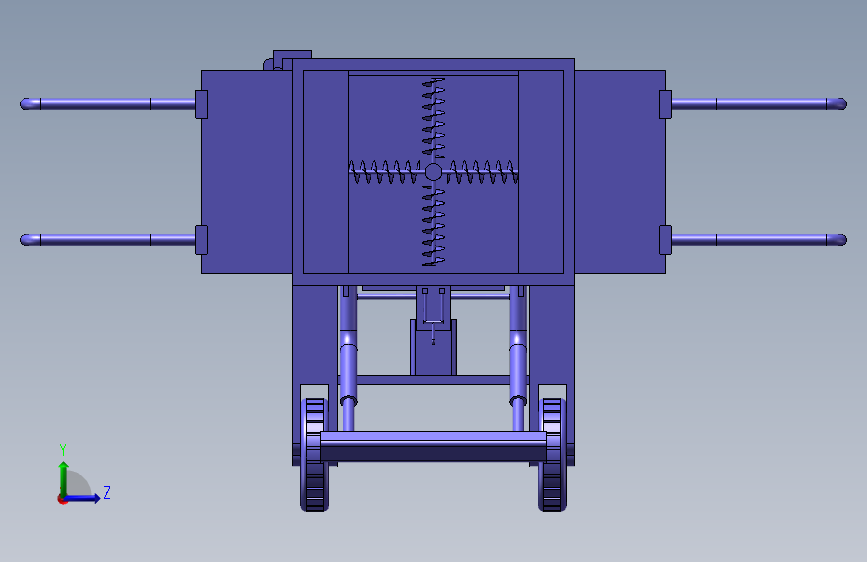The image size is (867, 562).
Task: Select the right vertical support tube
Action: click(518, 358)
